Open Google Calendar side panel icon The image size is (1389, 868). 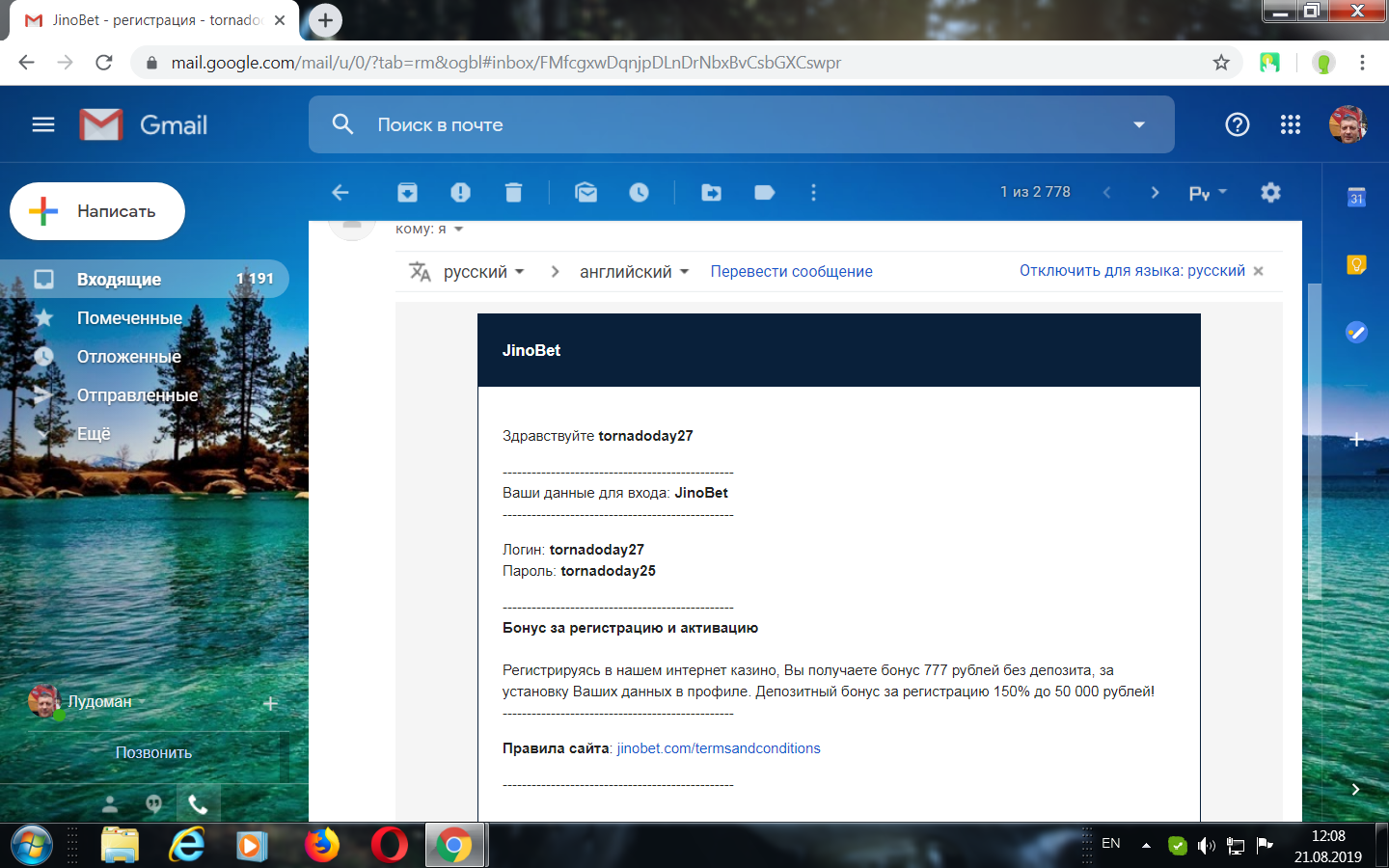[1356, 197]
